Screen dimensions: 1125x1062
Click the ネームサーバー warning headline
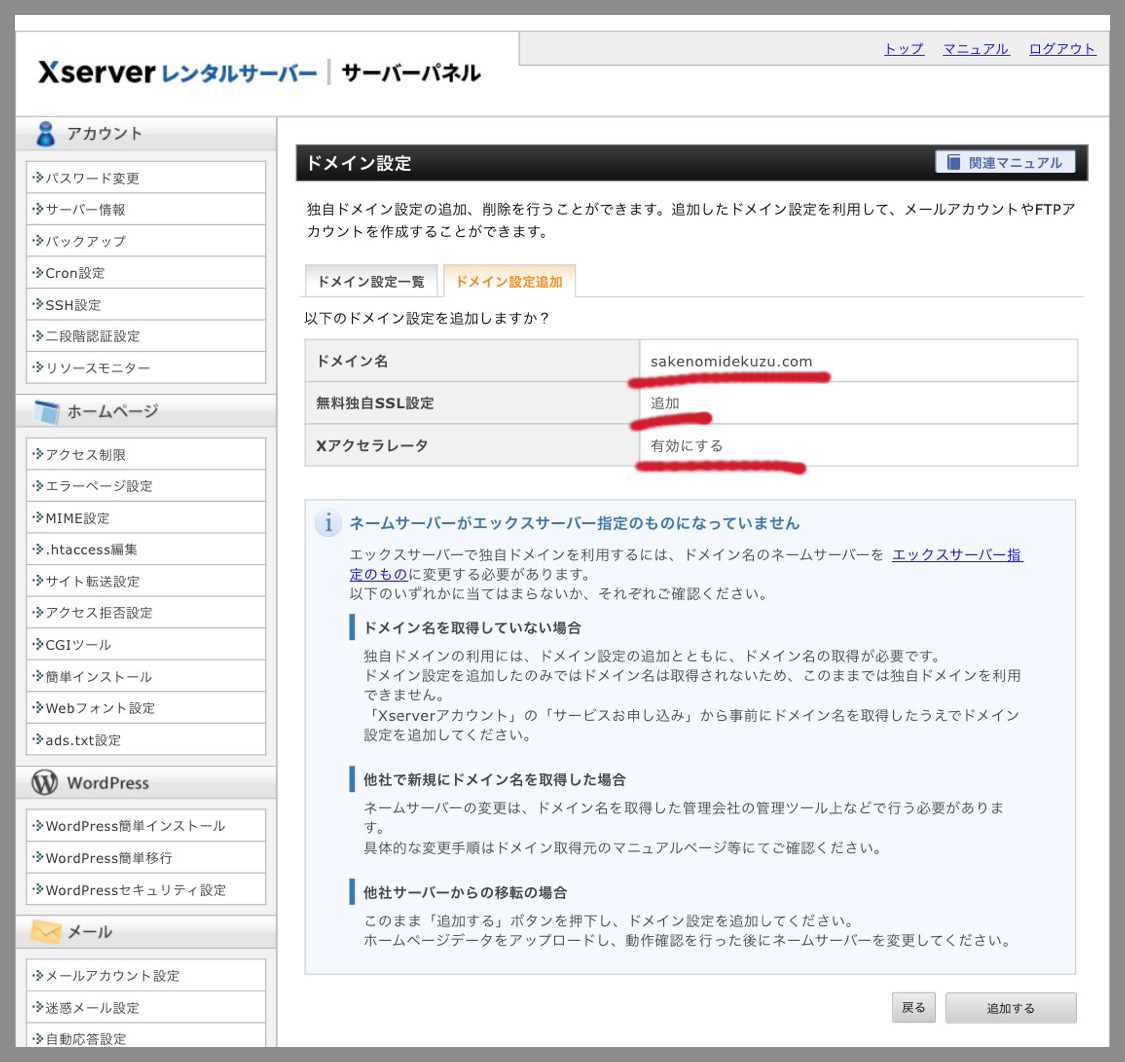point(574,523)
